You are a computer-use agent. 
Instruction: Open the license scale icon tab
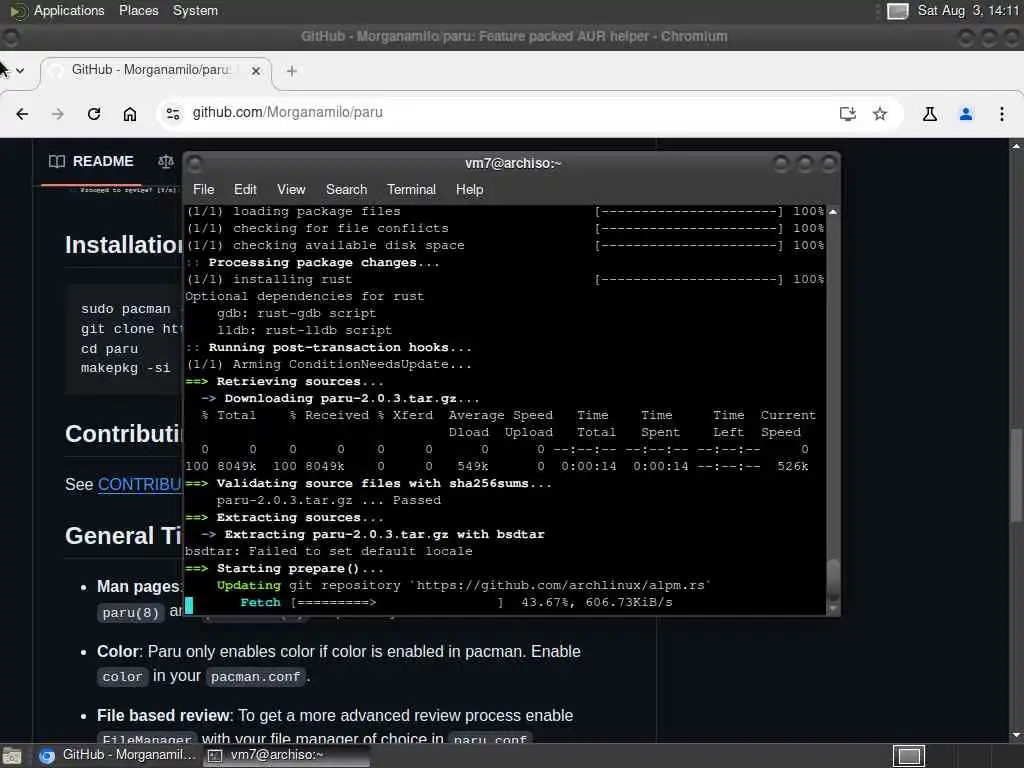click(x=166, y=161)
